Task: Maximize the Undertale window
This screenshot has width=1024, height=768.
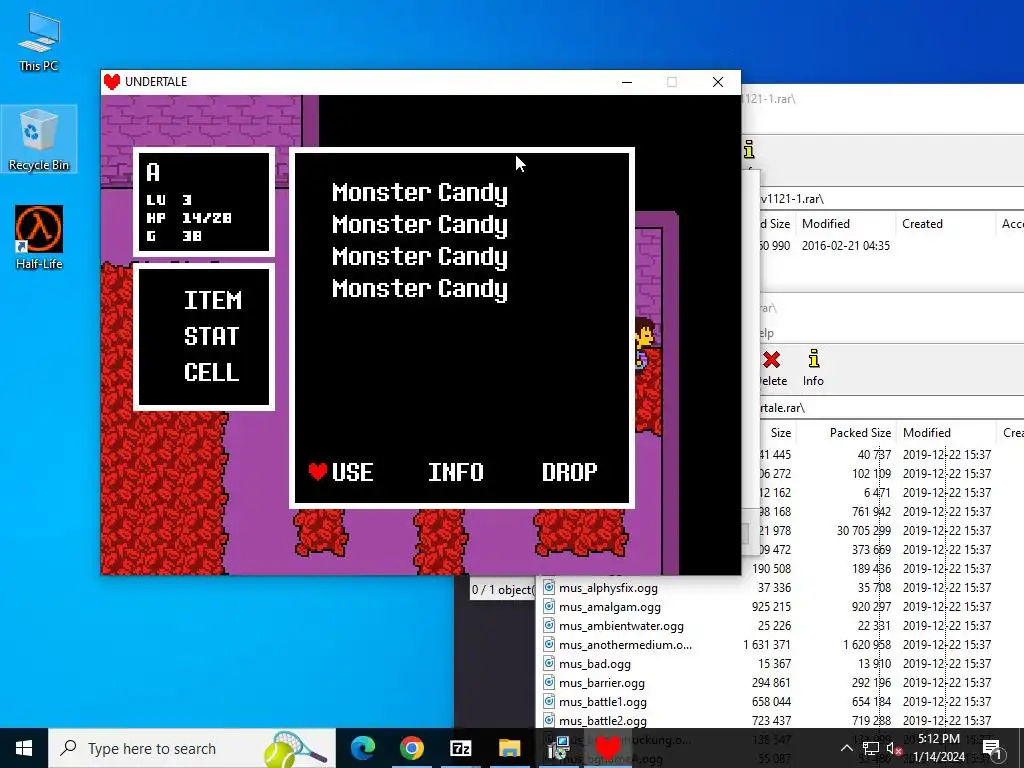Action: [671, 82]
